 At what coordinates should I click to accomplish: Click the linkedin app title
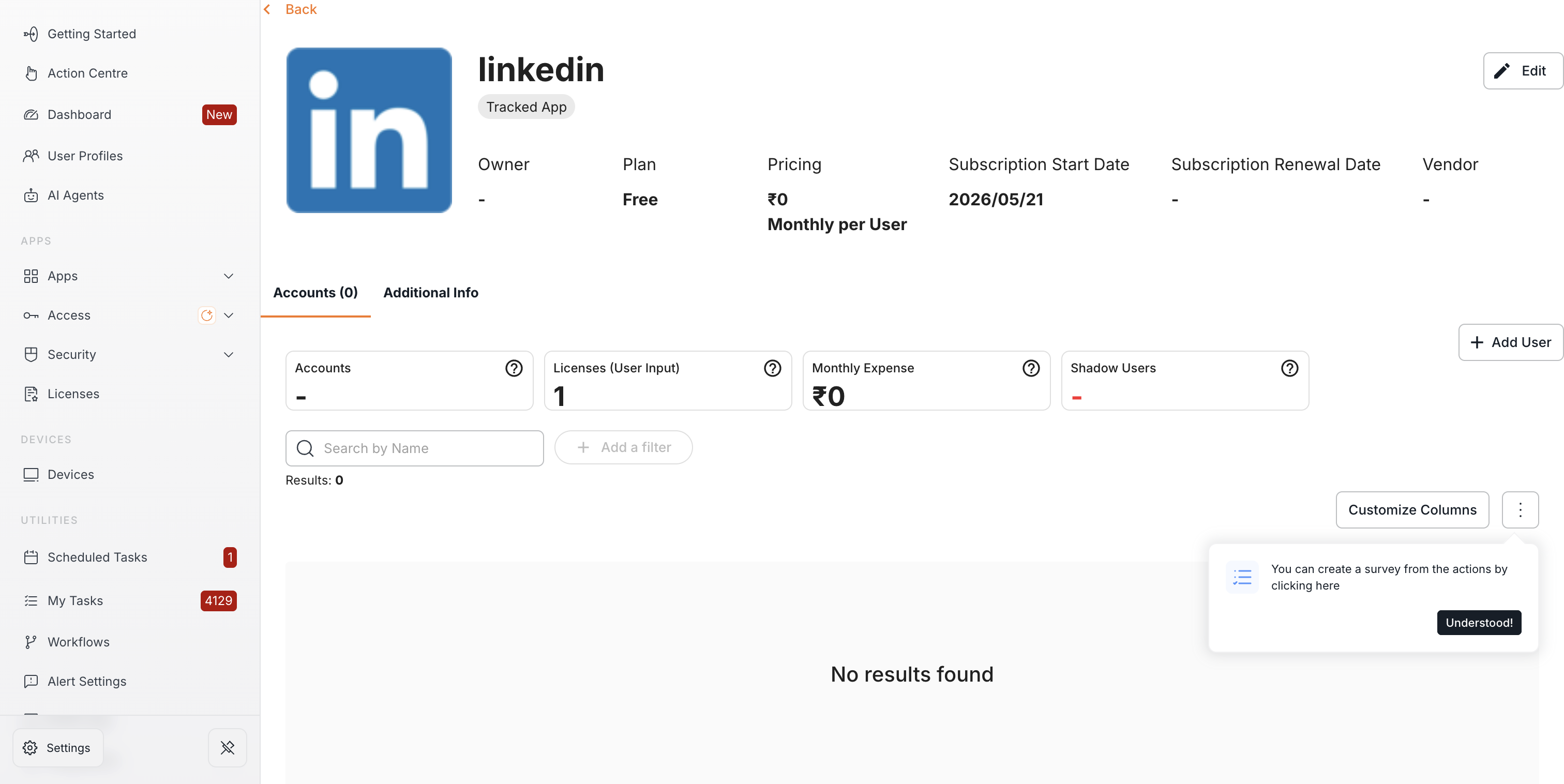tap(541, 70)
